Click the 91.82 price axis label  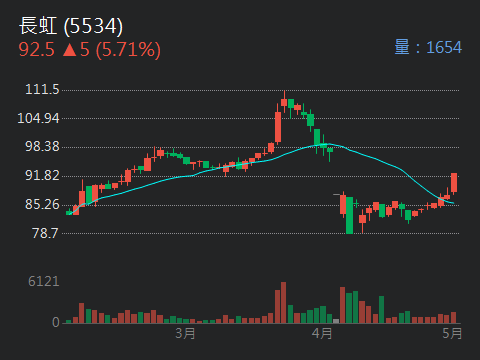(42, 175)
